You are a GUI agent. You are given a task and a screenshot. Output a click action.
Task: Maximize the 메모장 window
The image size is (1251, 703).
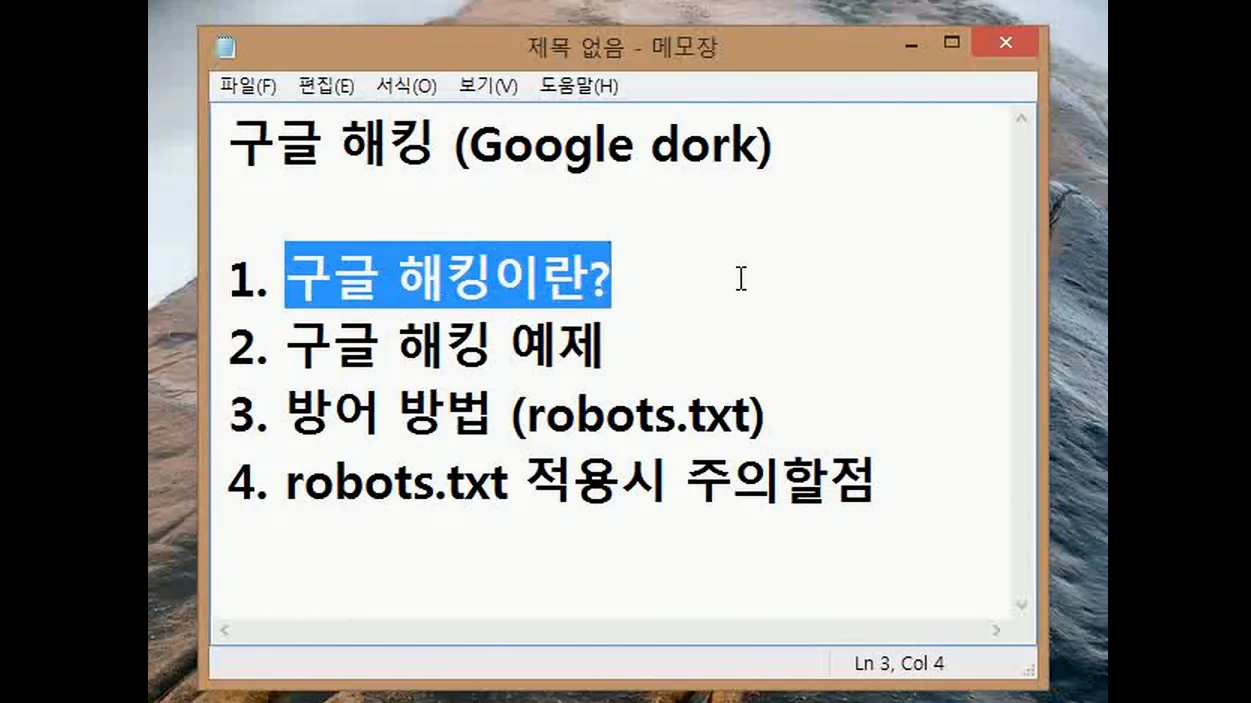952,43
